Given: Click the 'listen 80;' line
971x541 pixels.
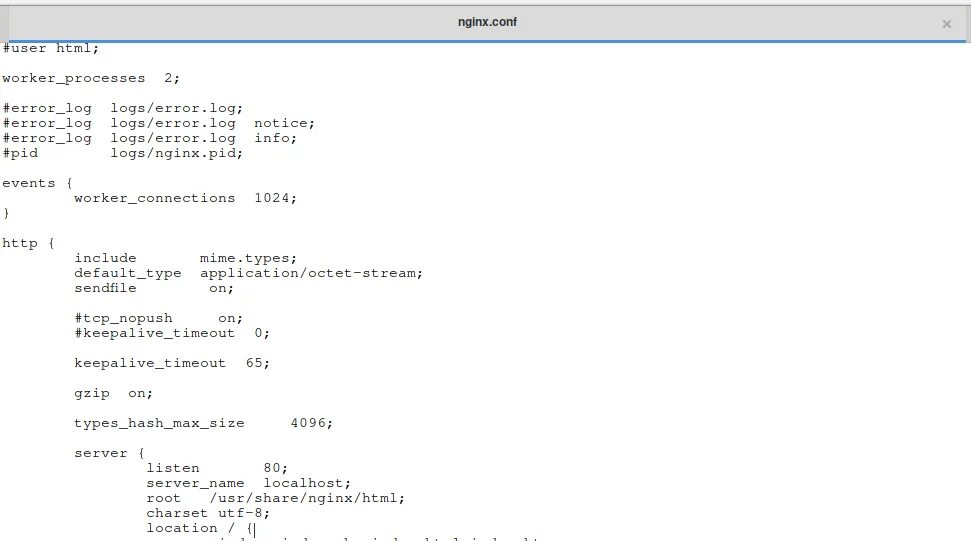Looking at the screenshot, I should 217,469.
